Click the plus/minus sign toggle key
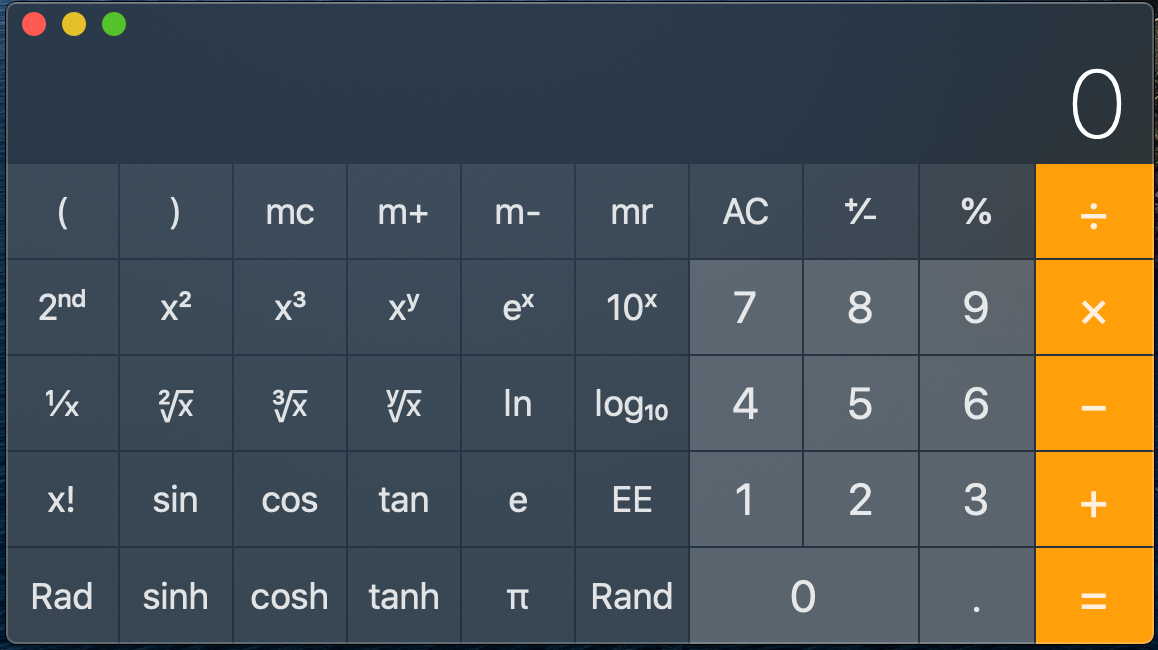The image size is (1158, 650). coord(860,212)
